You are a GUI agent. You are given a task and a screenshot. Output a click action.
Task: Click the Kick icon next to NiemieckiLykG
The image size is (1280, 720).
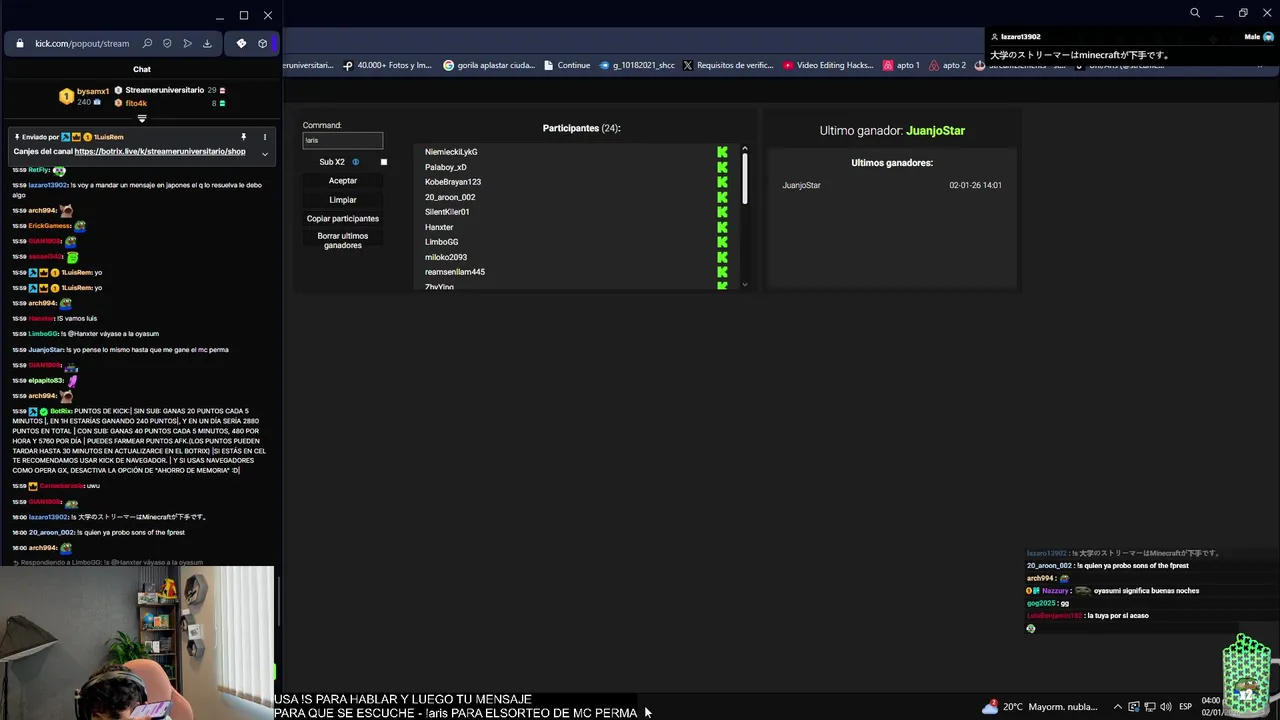click(722, 152)
